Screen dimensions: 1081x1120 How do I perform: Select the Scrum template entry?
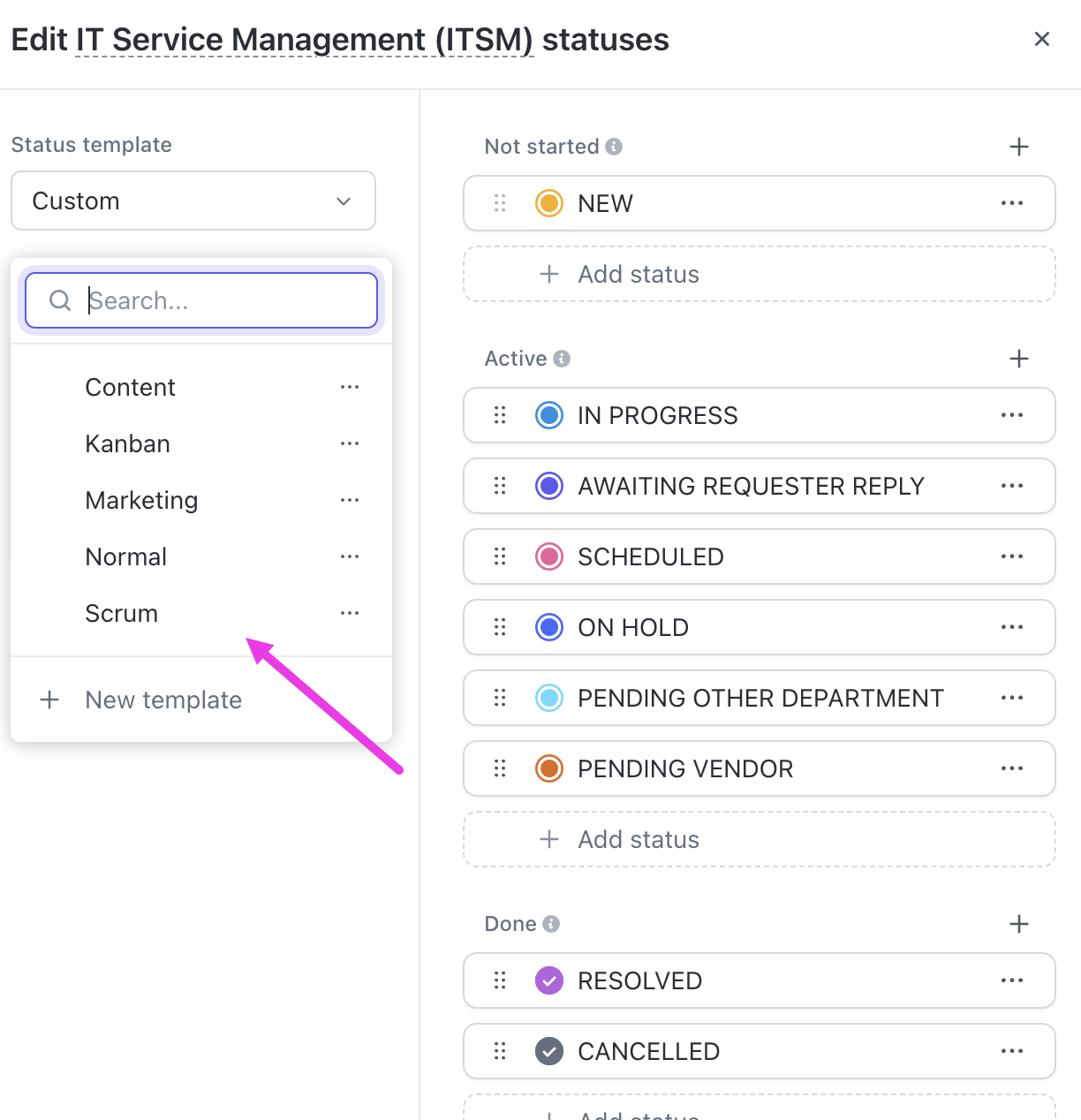pos(121,613)
